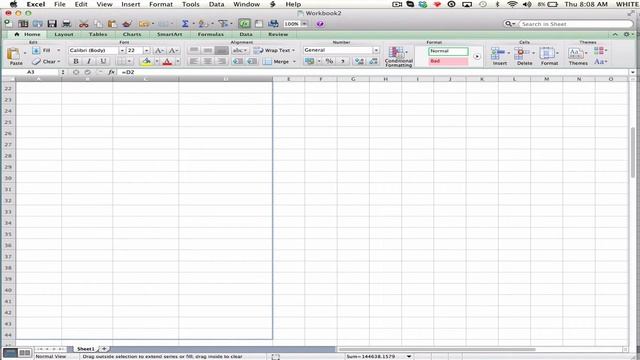Open the Merge dropdown

coord(294,62)
